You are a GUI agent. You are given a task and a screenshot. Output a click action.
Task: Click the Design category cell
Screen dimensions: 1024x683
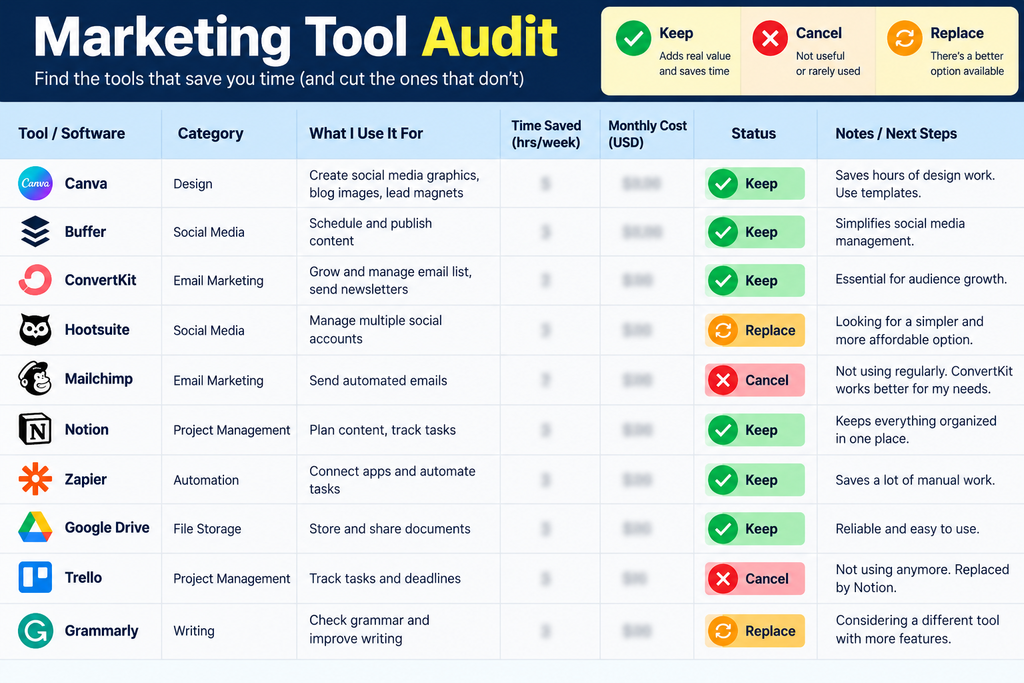pyautogui.click(x=193, y=184)
